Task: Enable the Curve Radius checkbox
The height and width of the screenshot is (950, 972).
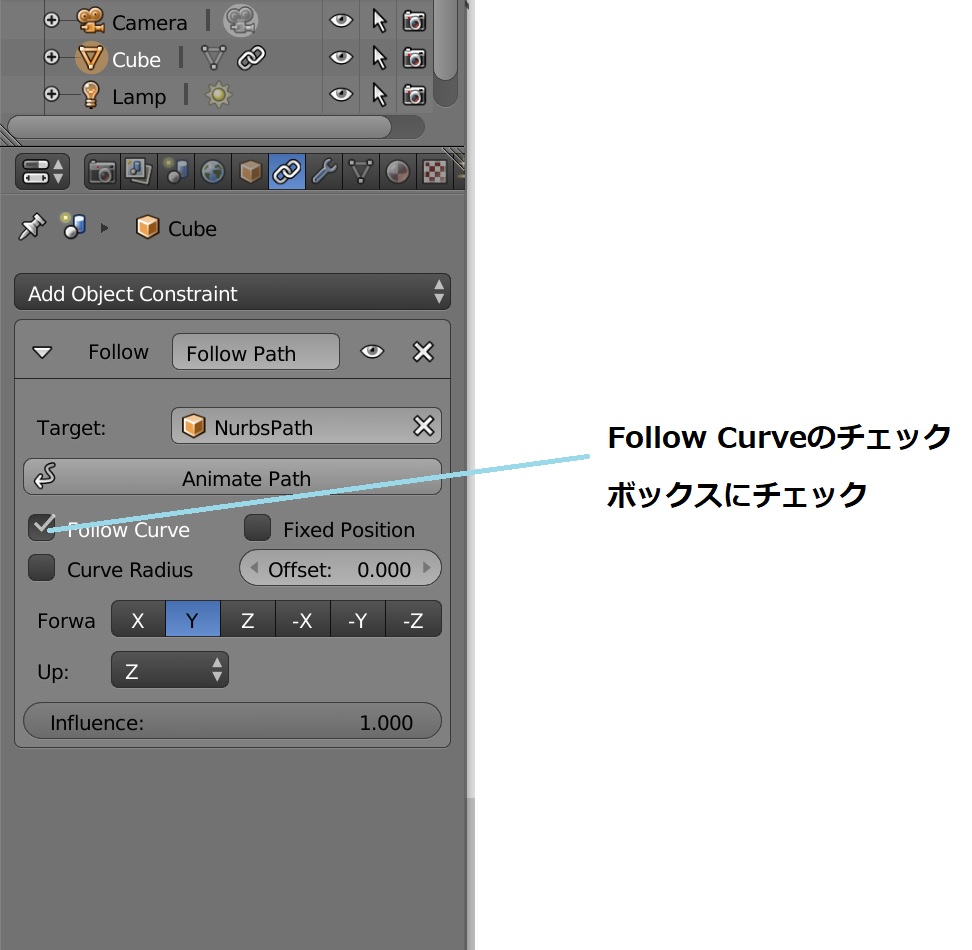Action: pos(42,568)
